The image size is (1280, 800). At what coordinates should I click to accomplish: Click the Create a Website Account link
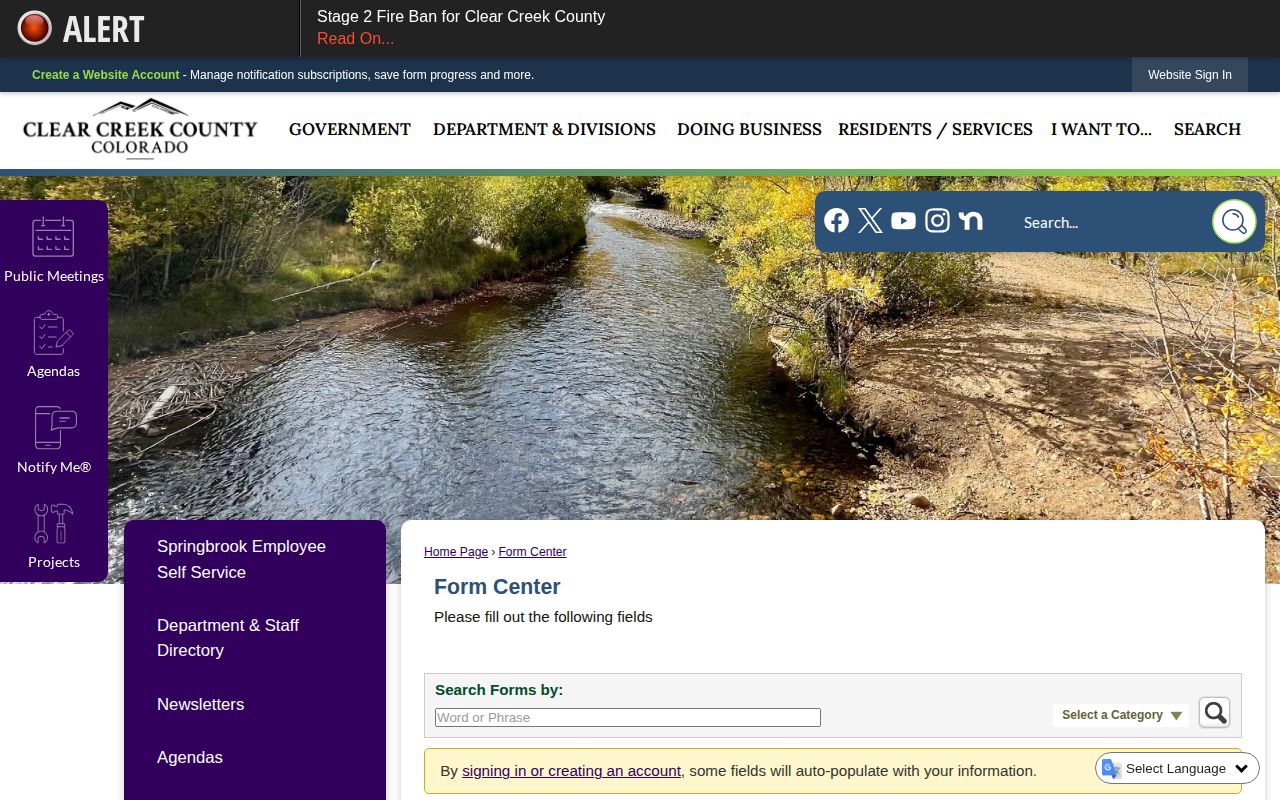(106, 75)
